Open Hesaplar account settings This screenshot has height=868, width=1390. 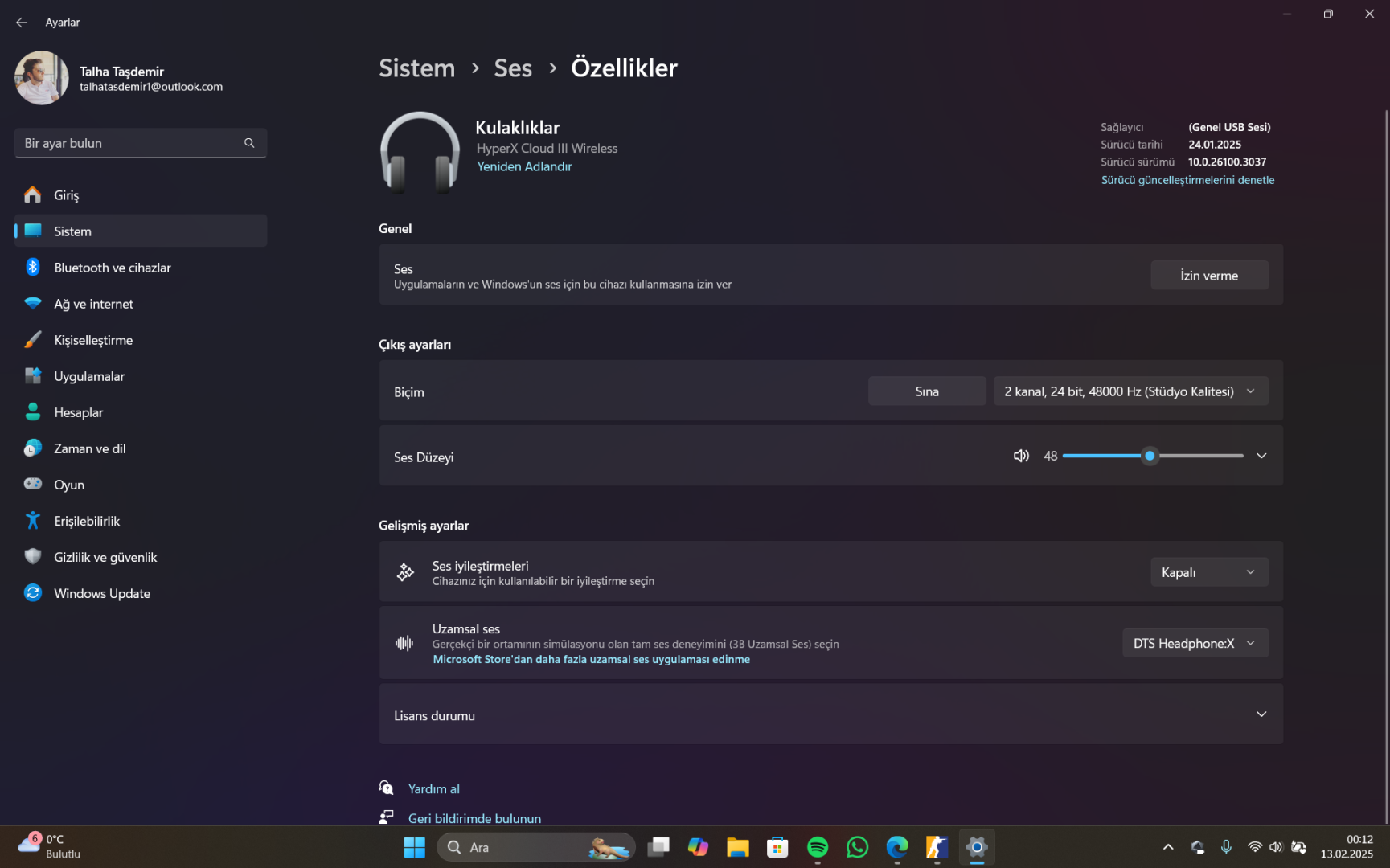[x=141, y=412]
